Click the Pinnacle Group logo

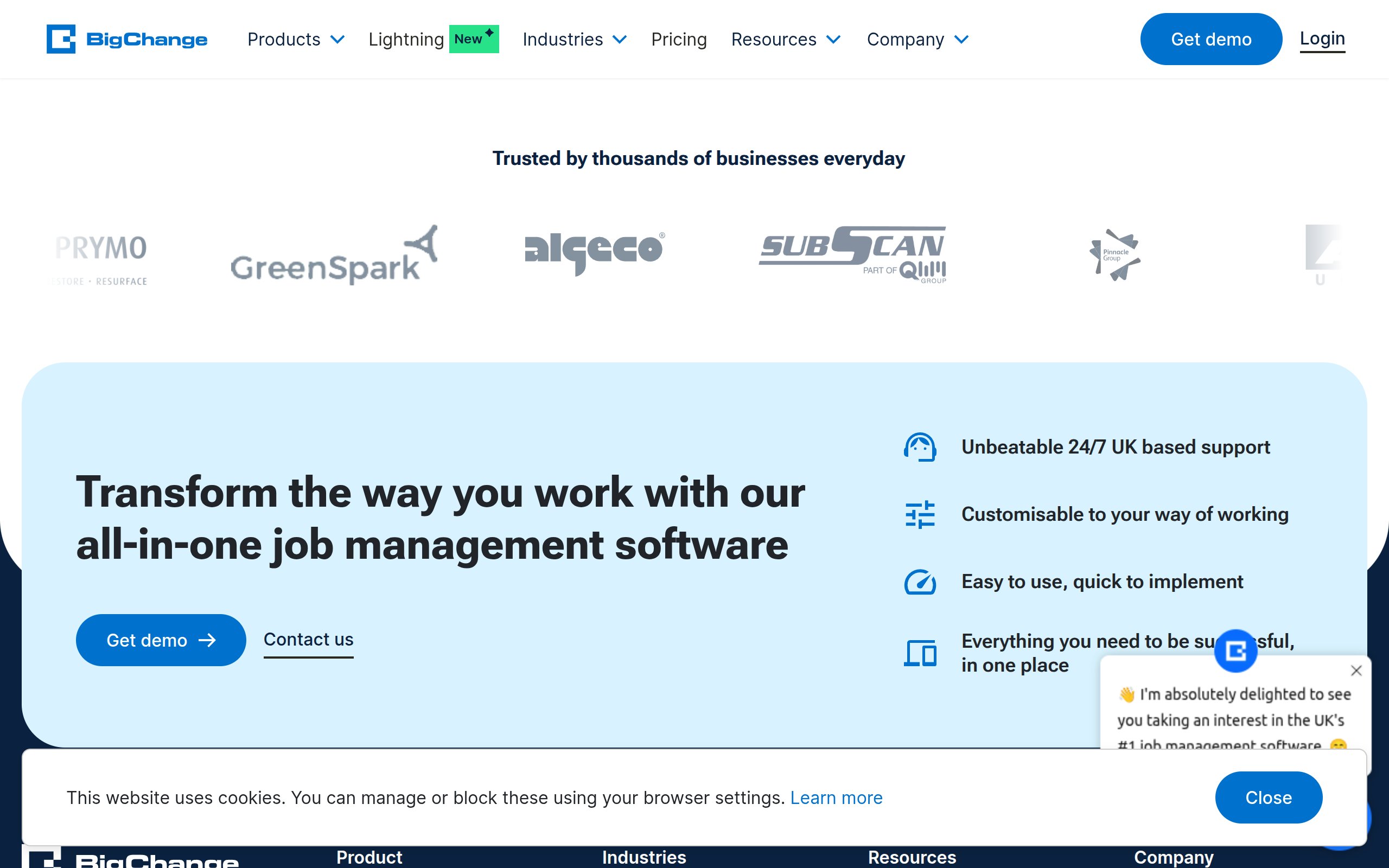(x=1114, y=255)
